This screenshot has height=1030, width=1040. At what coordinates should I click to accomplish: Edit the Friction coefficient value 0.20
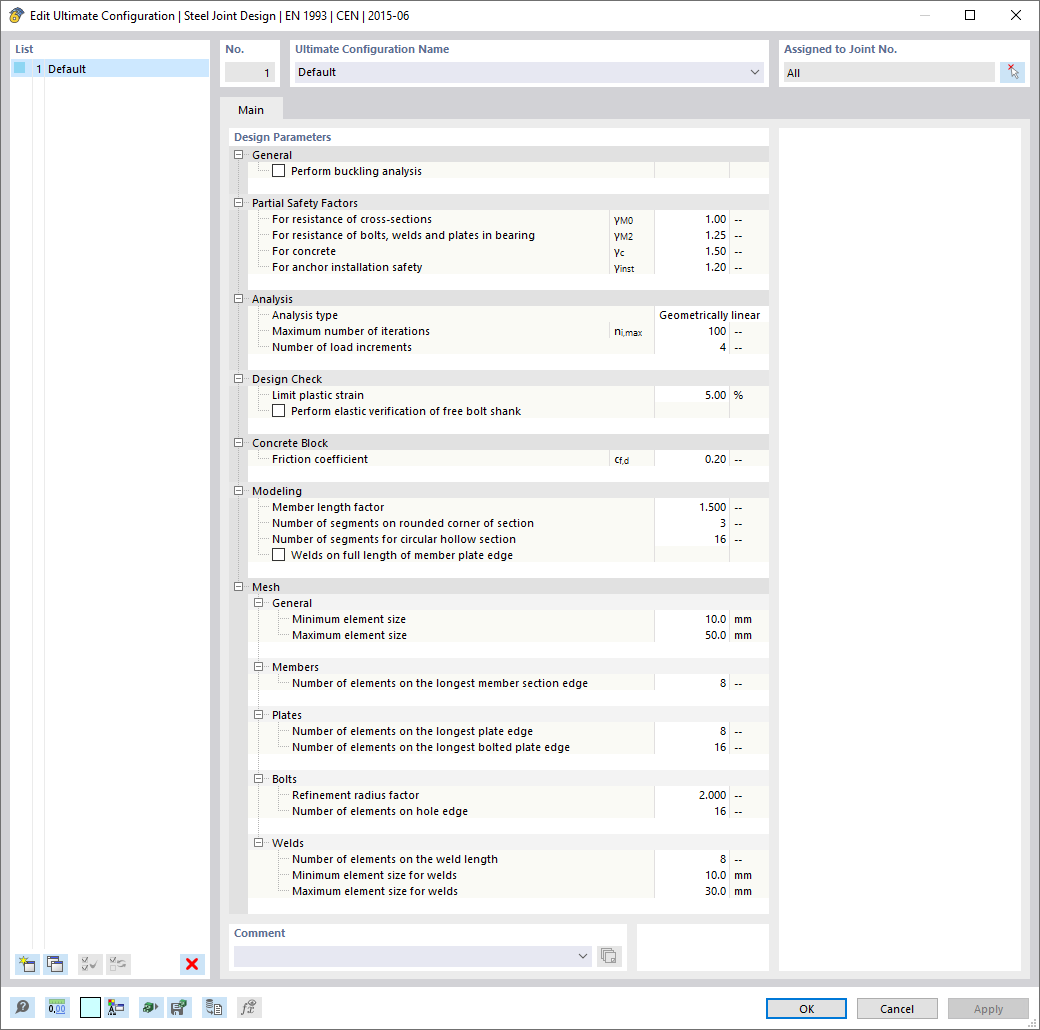tap(691, 459)
